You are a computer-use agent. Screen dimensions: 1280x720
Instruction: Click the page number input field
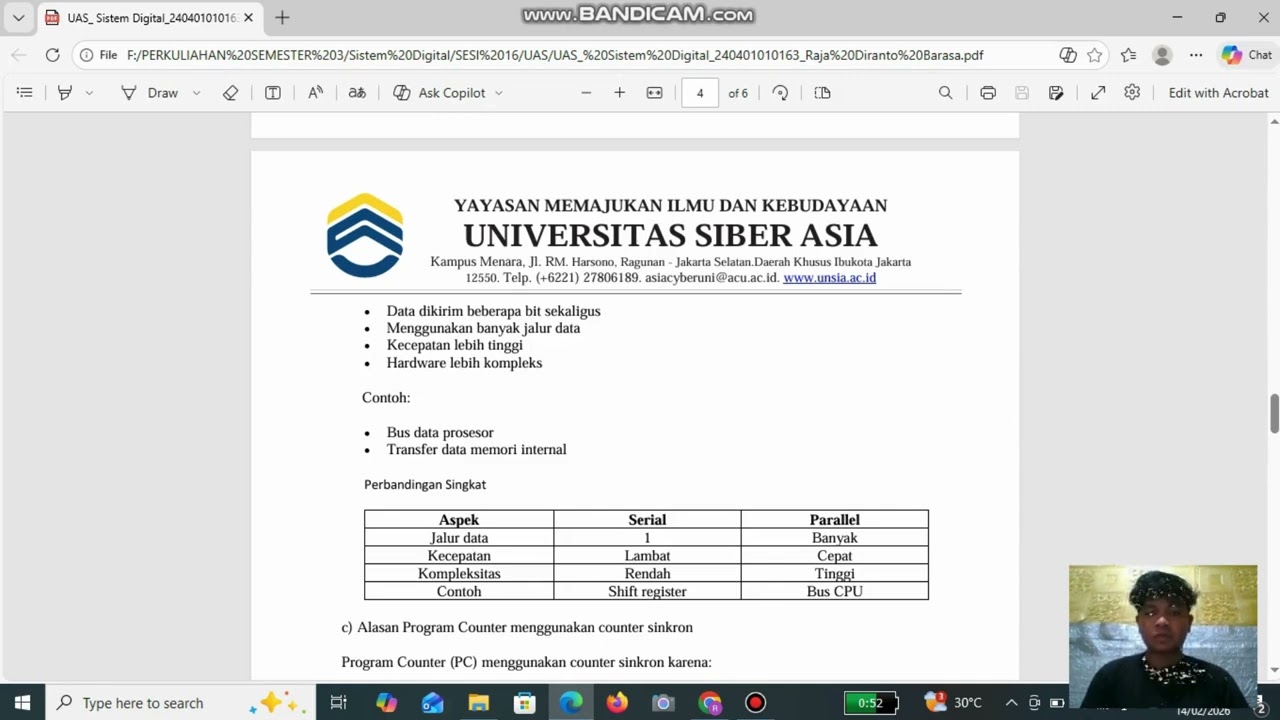[x=700, y=93]
